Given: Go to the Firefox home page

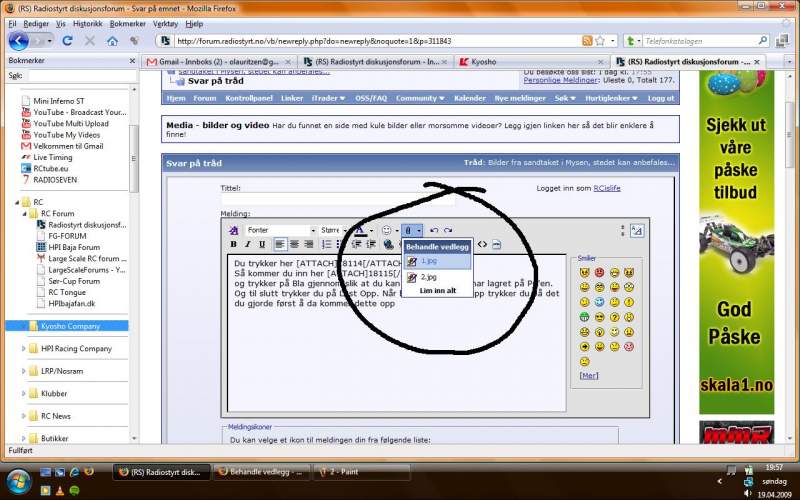Looking at the screenshot, I should [x=112, y=41].
